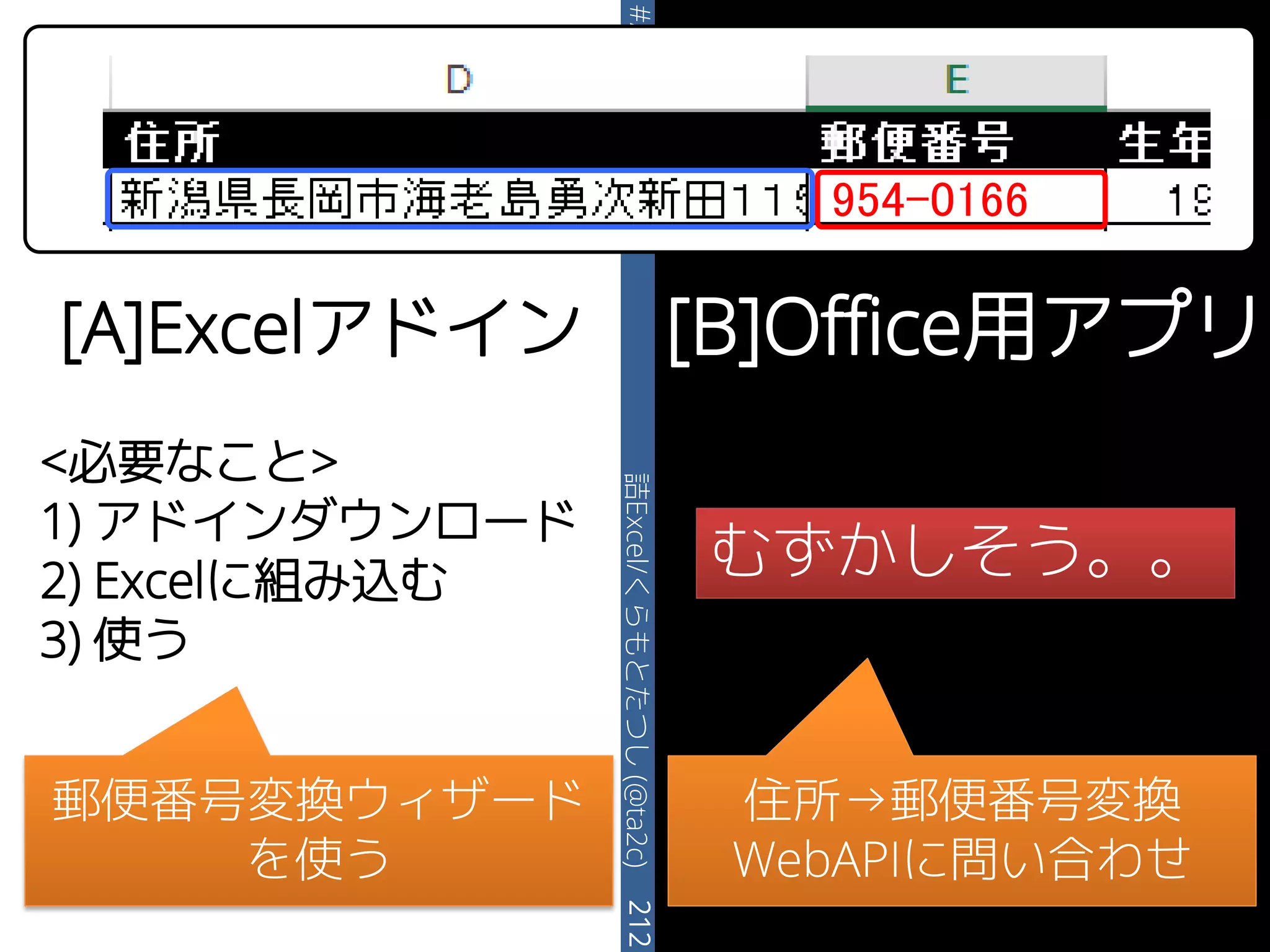Click the vertical Excel/くらもとたつし (@ta2c) label

point(637,671)
